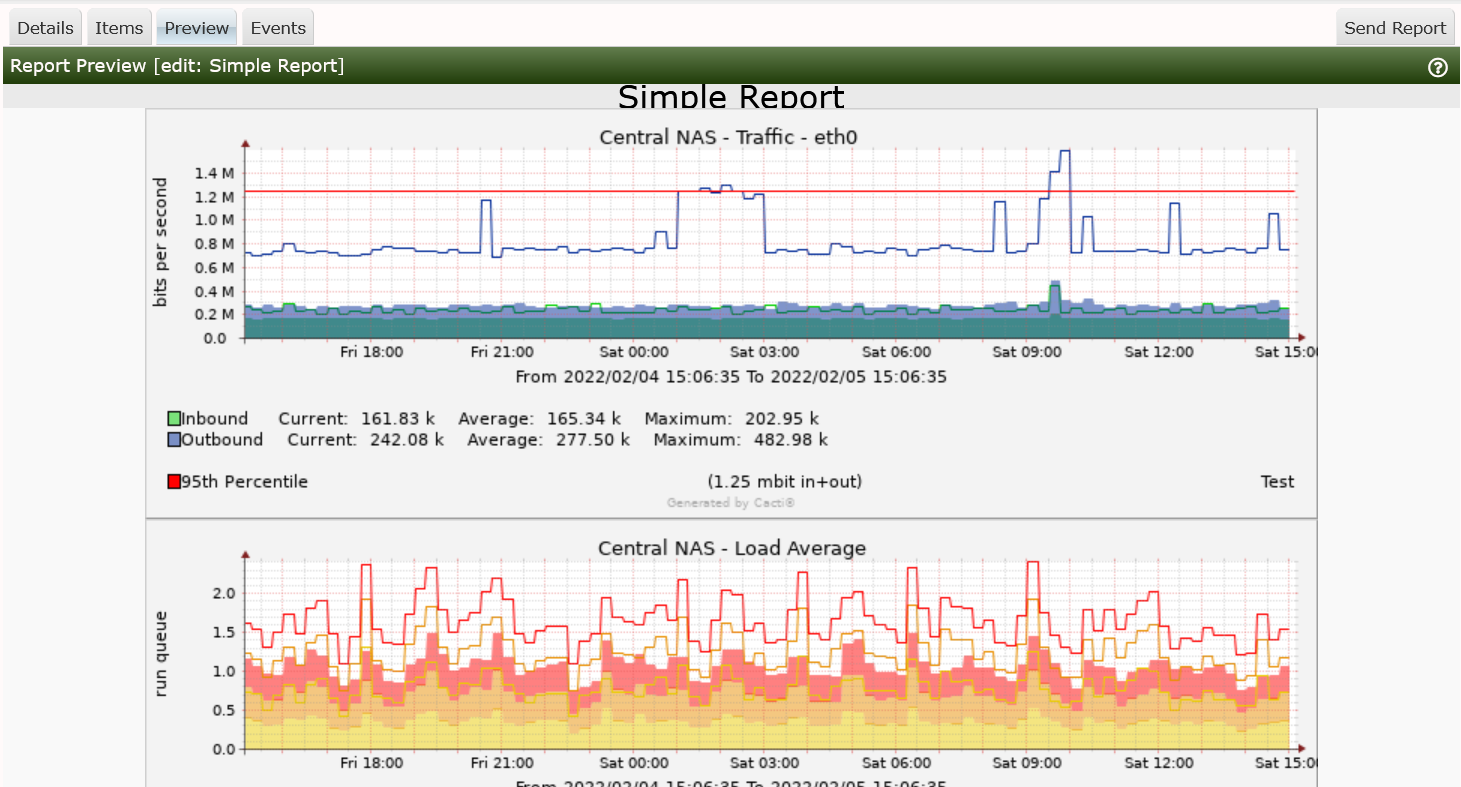Open the help question mark icon
This screenshot has width=1461, height=787.
[x=1438, y=67]
